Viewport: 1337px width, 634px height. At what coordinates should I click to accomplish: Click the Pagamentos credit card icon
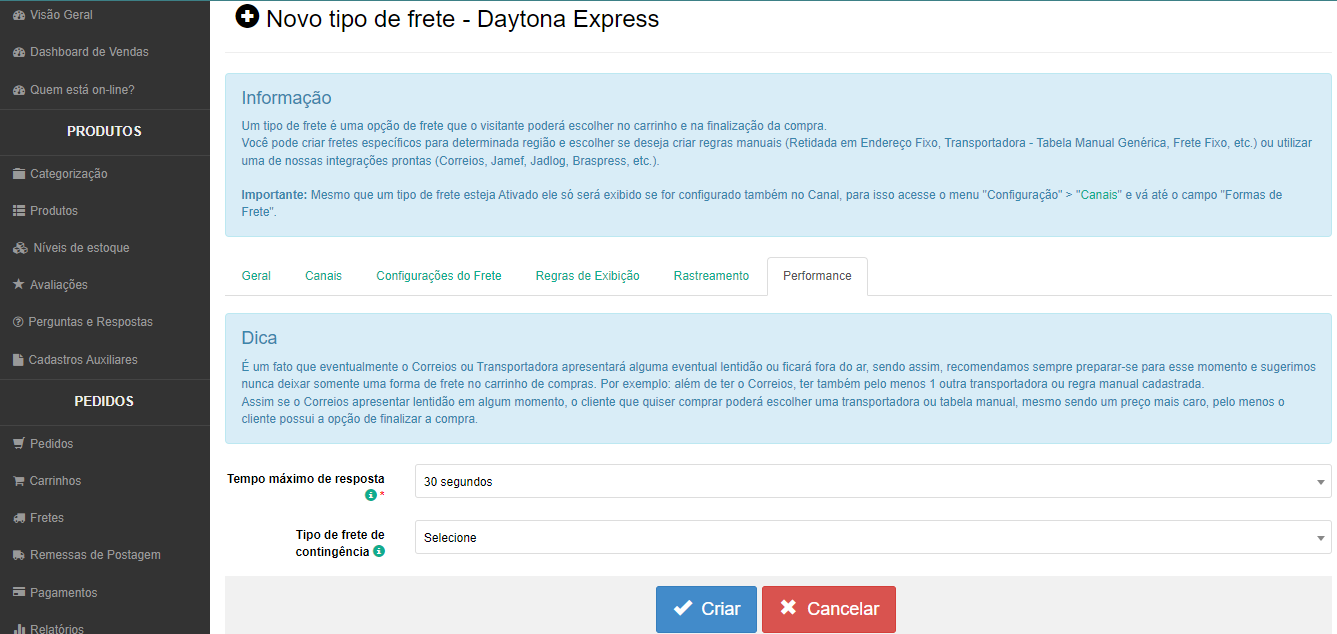[x=19, y=593]
